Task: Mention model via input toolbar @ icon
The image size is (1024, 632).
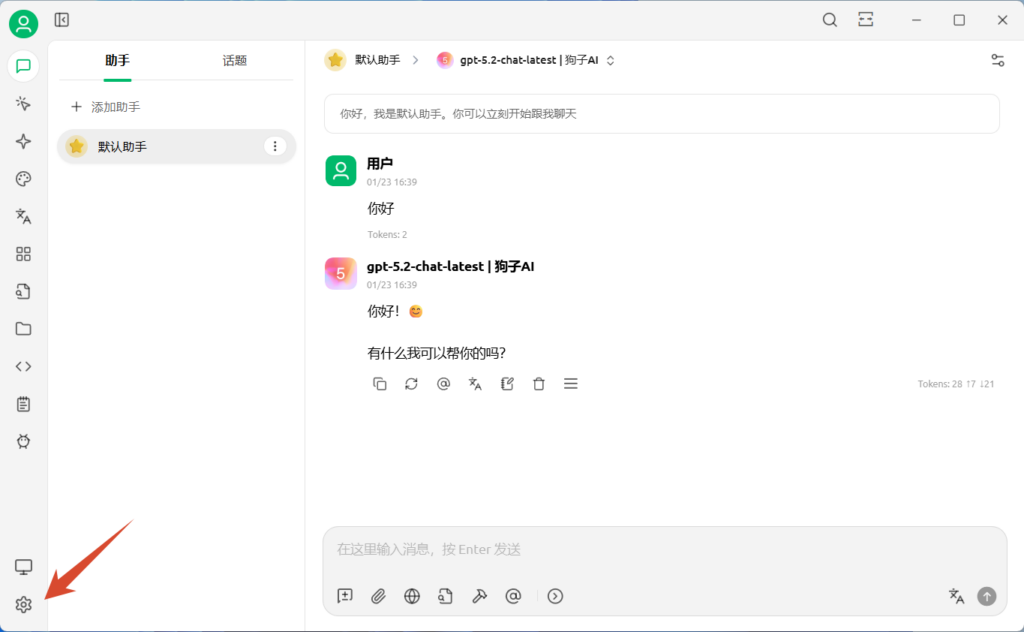Action: point(513,596)
